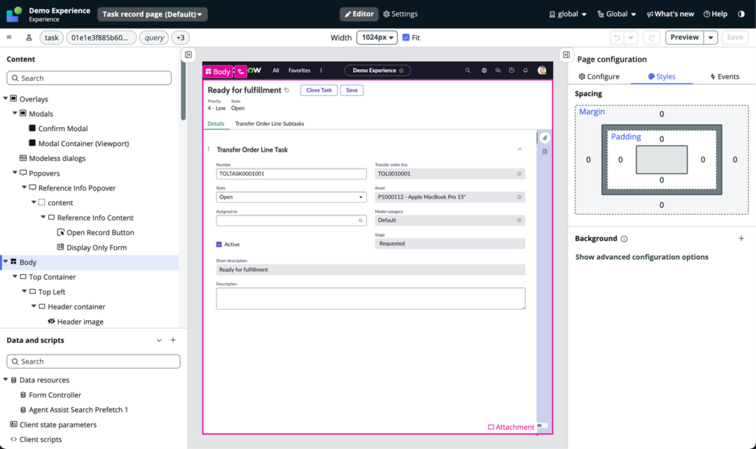
Task: Click the undo arrow icon
Action: pyautogui.click(x=617, y=38)
